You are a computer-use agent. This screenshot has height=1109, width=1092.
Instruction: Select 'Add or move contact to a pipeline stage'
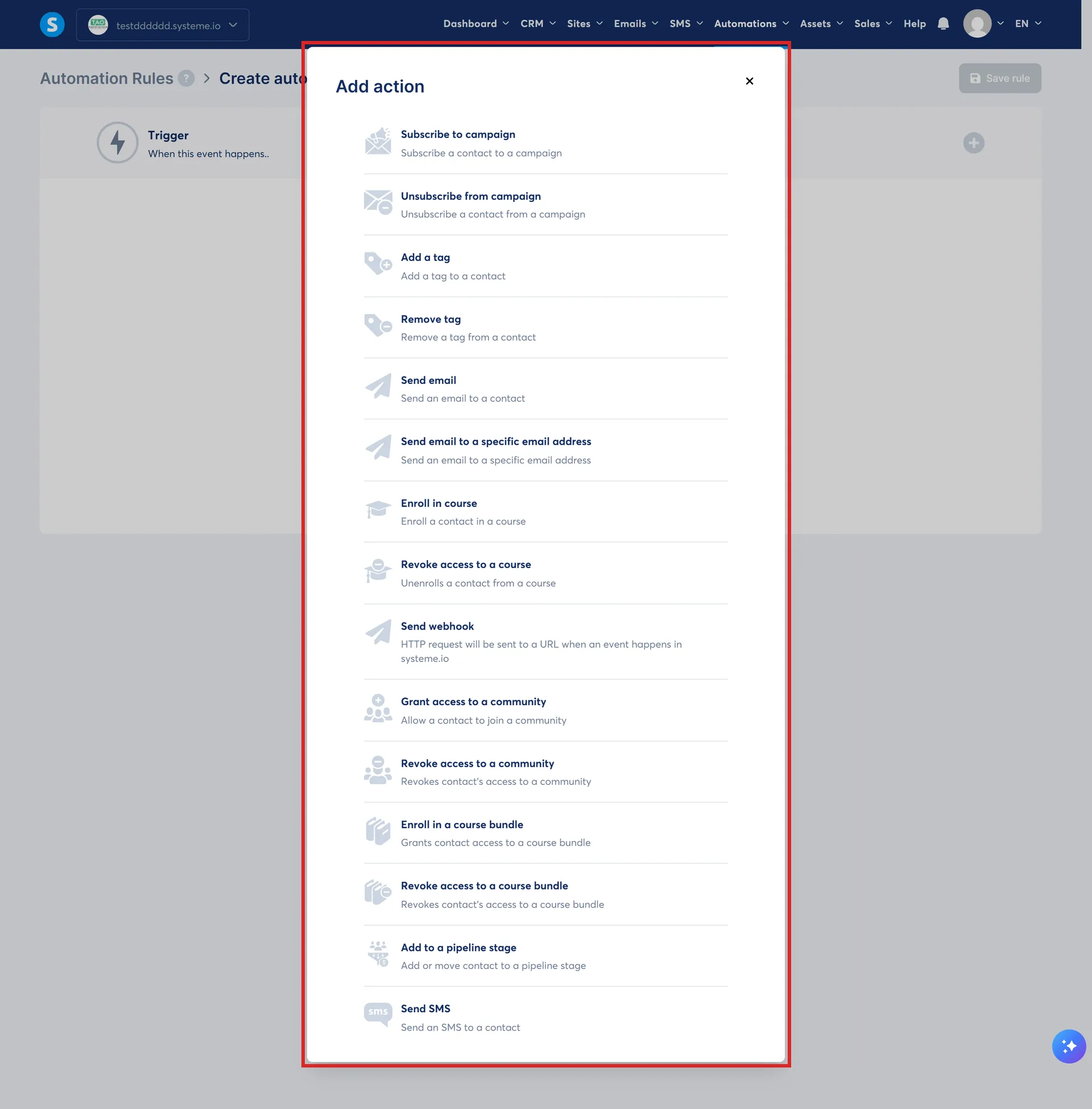point(493,966)
